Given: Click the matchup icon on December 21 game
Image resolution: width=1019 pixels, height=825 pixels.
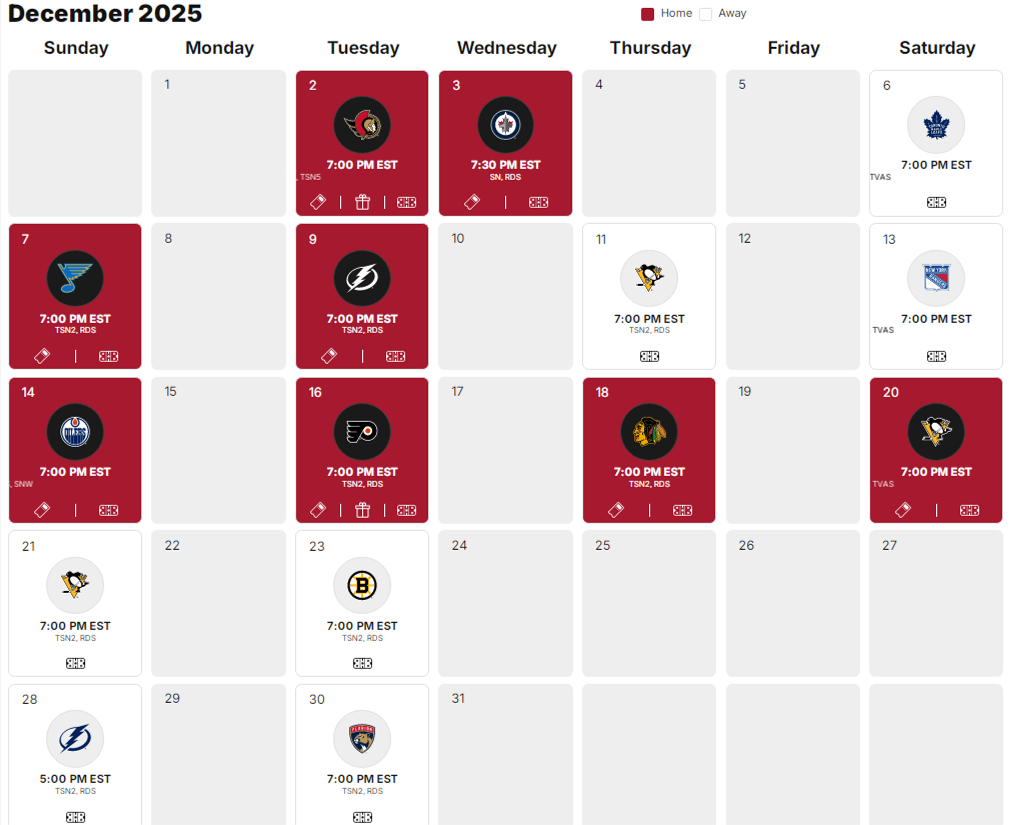Looking at the screenshot, I should pyautogui.click(x=75, y=663).
